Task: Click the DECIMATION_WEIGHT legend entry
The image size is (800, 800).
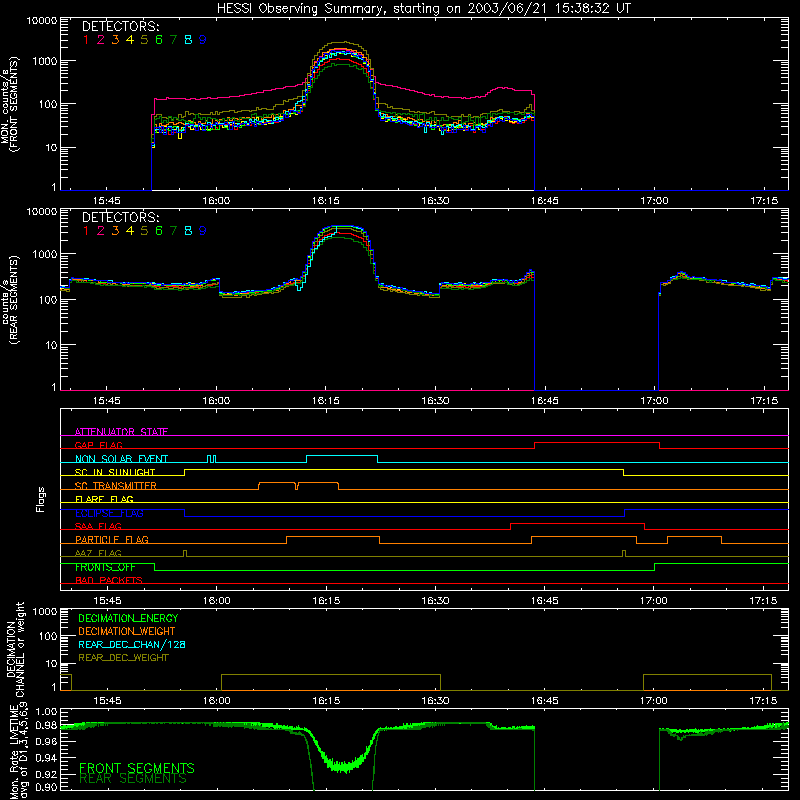Action: tap(127, 632)
